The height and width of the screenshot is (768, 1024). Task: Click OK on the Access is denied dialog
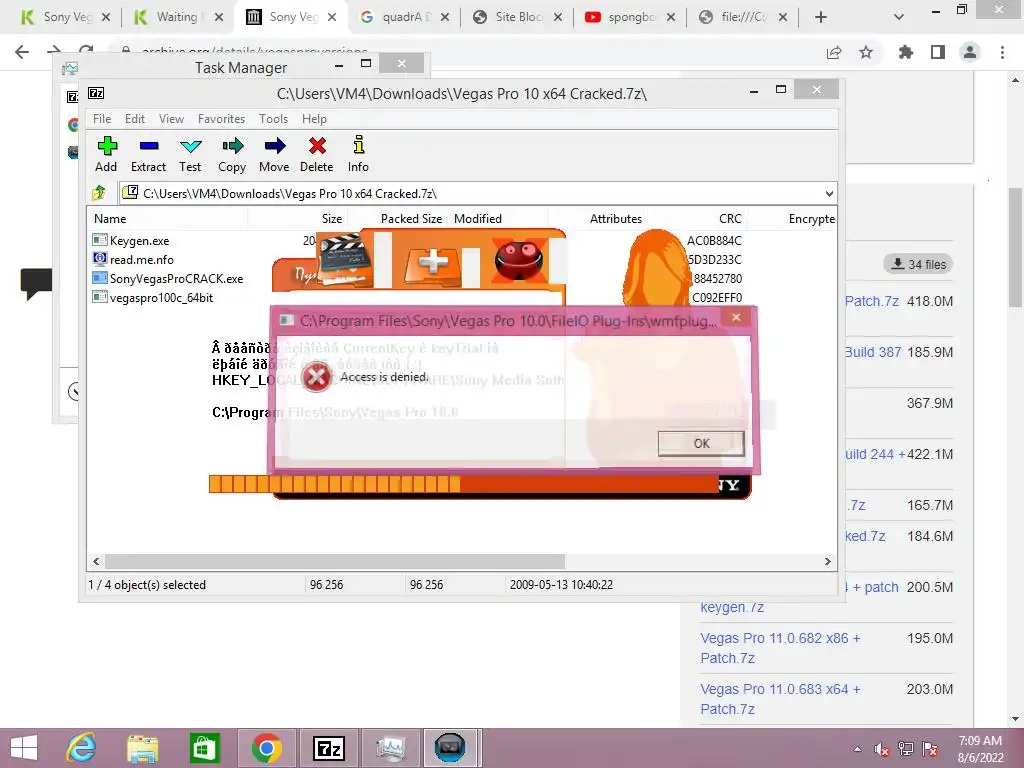pyautogui.click(x=701, y=443)
